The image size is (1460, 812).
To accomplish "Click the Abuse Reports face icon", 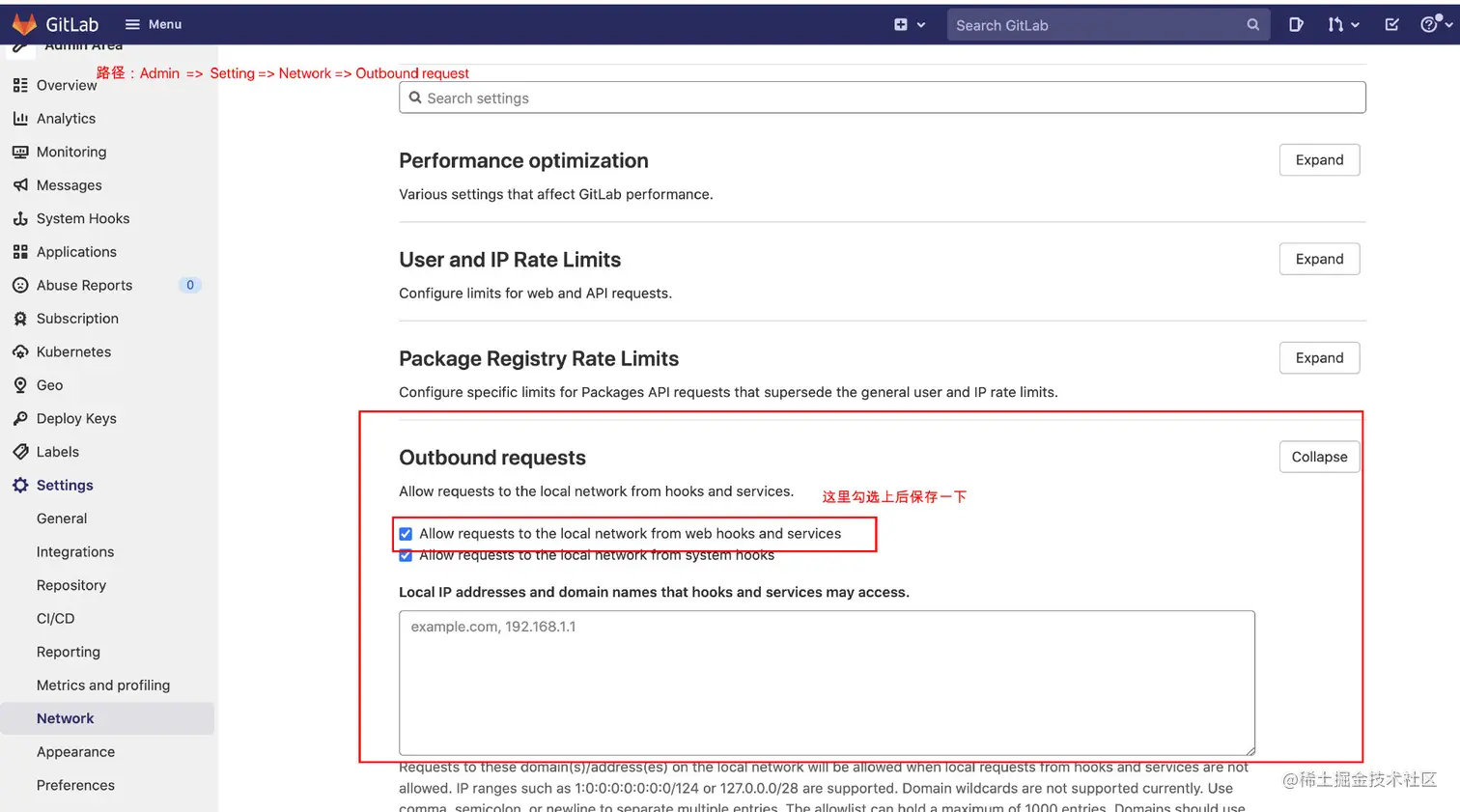I will pos(20,285).
